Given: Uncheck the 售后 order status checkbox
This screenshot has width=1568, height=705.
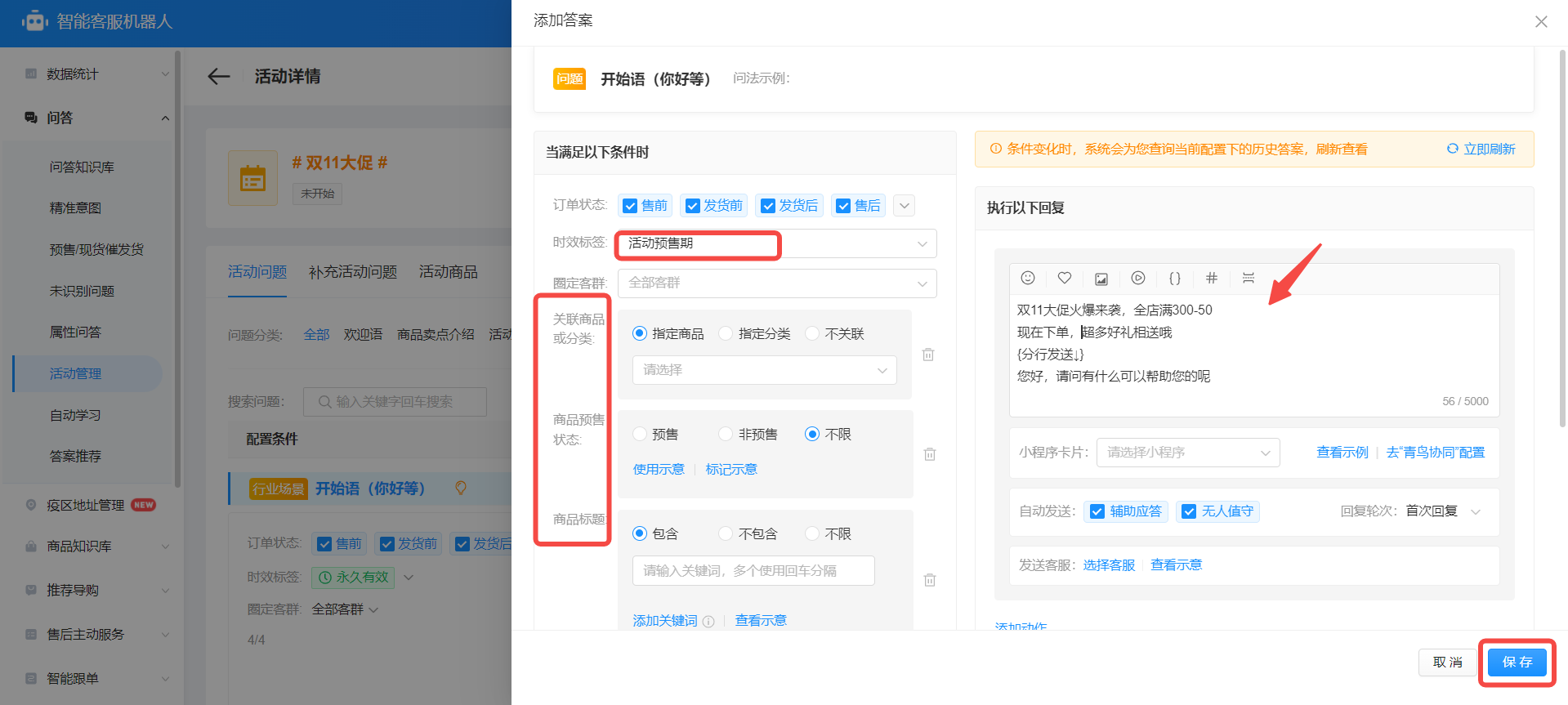Looking at the screenshot, I should tap(843, 206).
